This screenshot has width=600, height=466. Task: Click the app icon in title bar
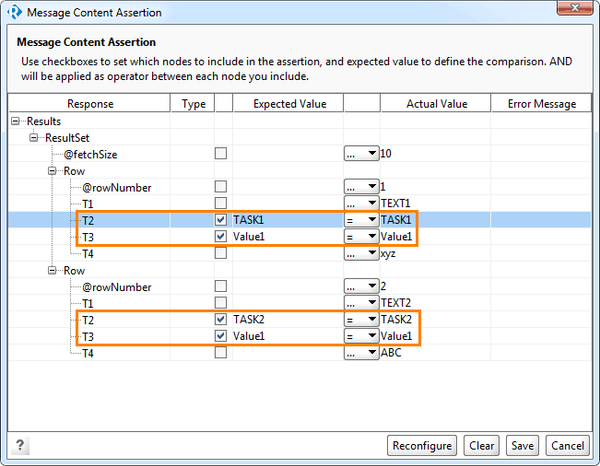click(x=14, y=12)
